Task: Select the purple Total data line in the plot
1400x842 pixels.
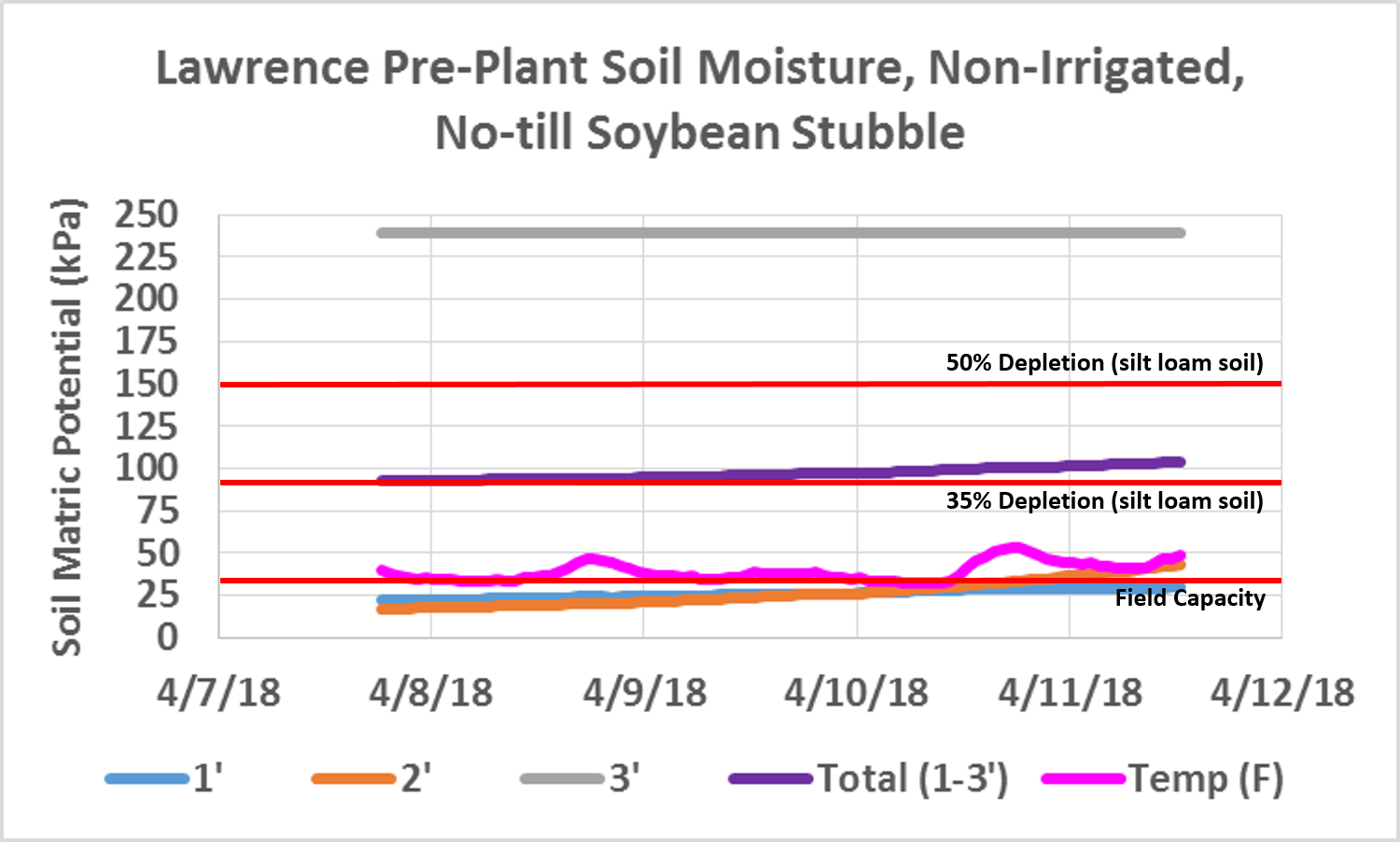Action: 780,474
